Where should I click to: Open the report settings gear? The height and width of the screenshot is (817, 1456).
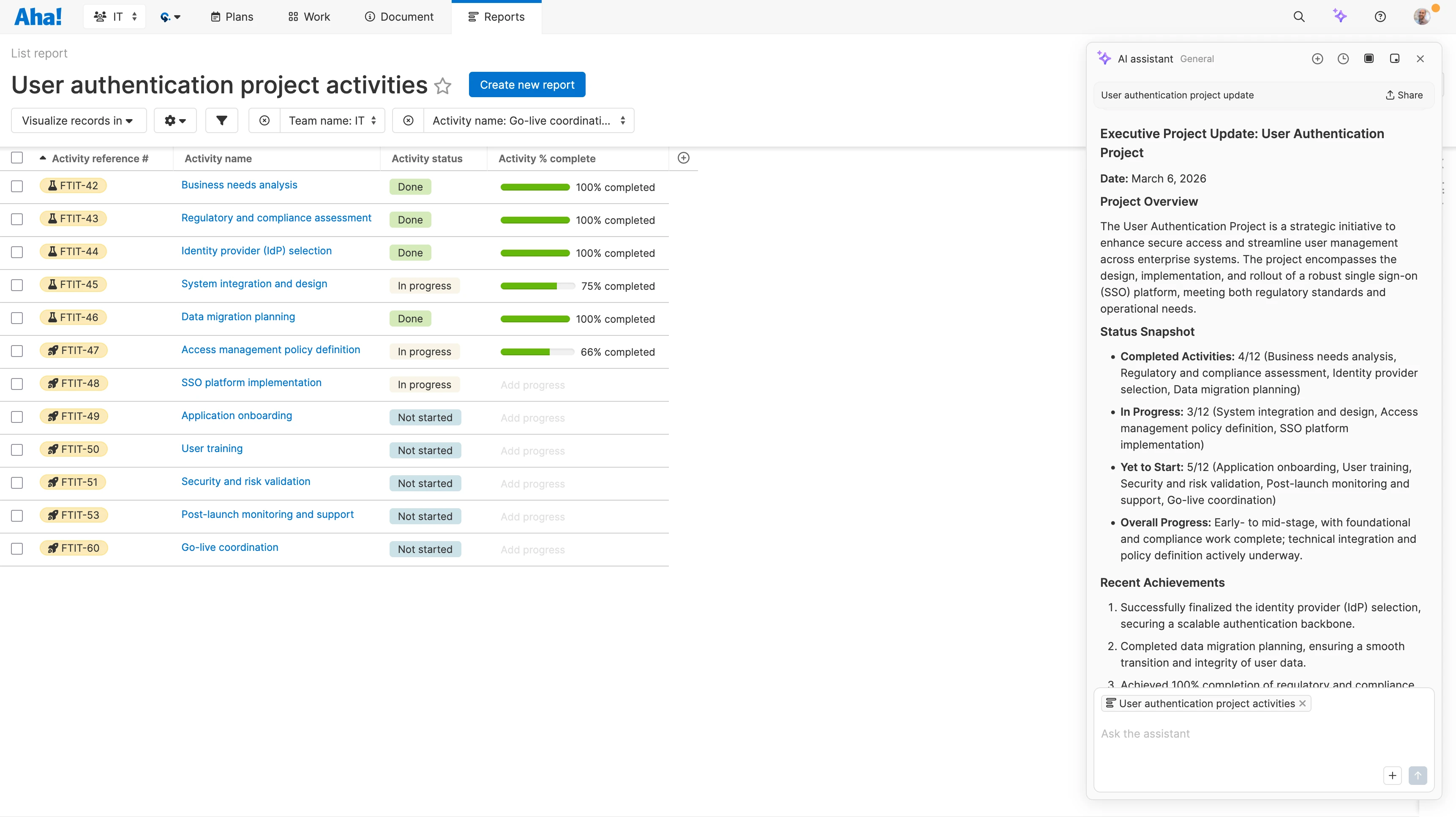click(175, 120)
